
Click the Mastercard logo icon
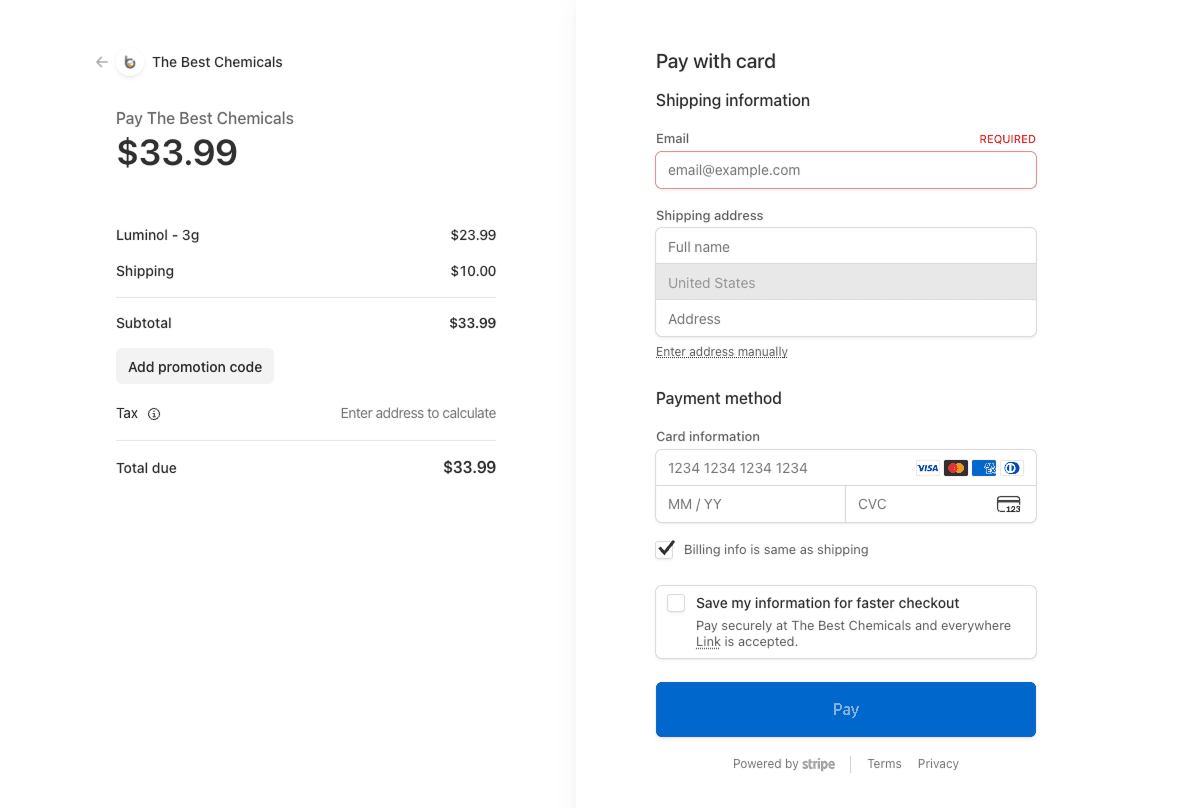point(955,468)
